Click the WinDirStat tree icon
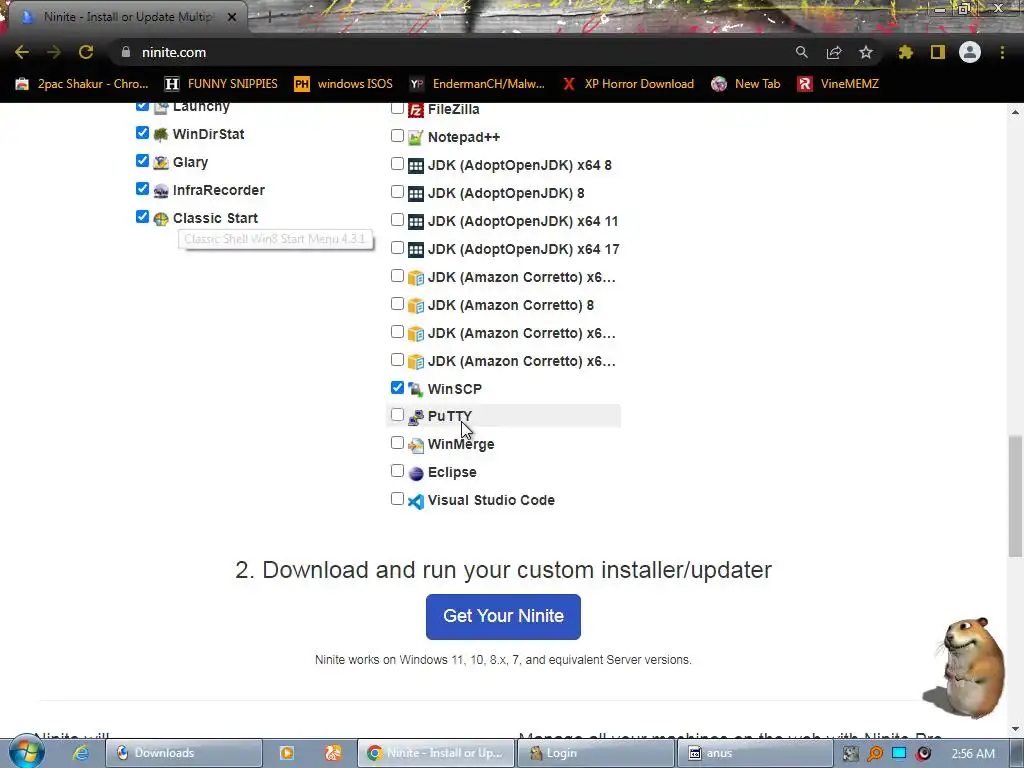 pyautogui.click(x=161, y=135)
